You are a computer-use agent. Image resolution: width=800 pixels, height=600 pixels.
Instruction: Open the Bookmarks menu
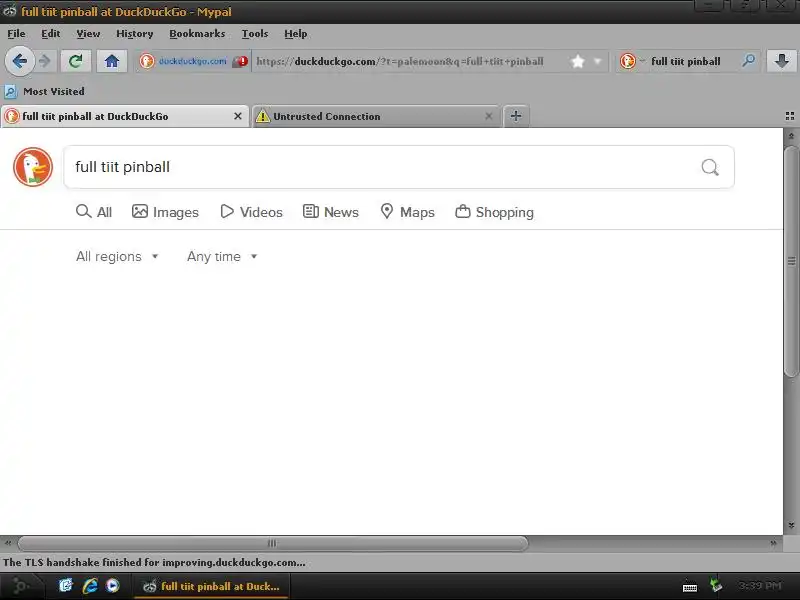tap(197, 34)
